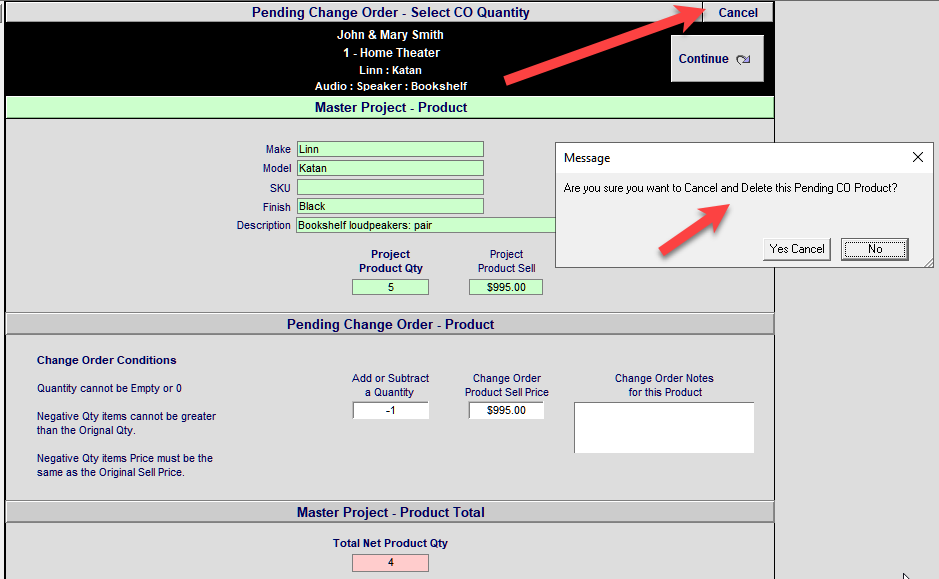Image resolution: width=939 pixels, height=579 pixels.
Task: Click the Master Project - Product header
Action: click(390, 108)
